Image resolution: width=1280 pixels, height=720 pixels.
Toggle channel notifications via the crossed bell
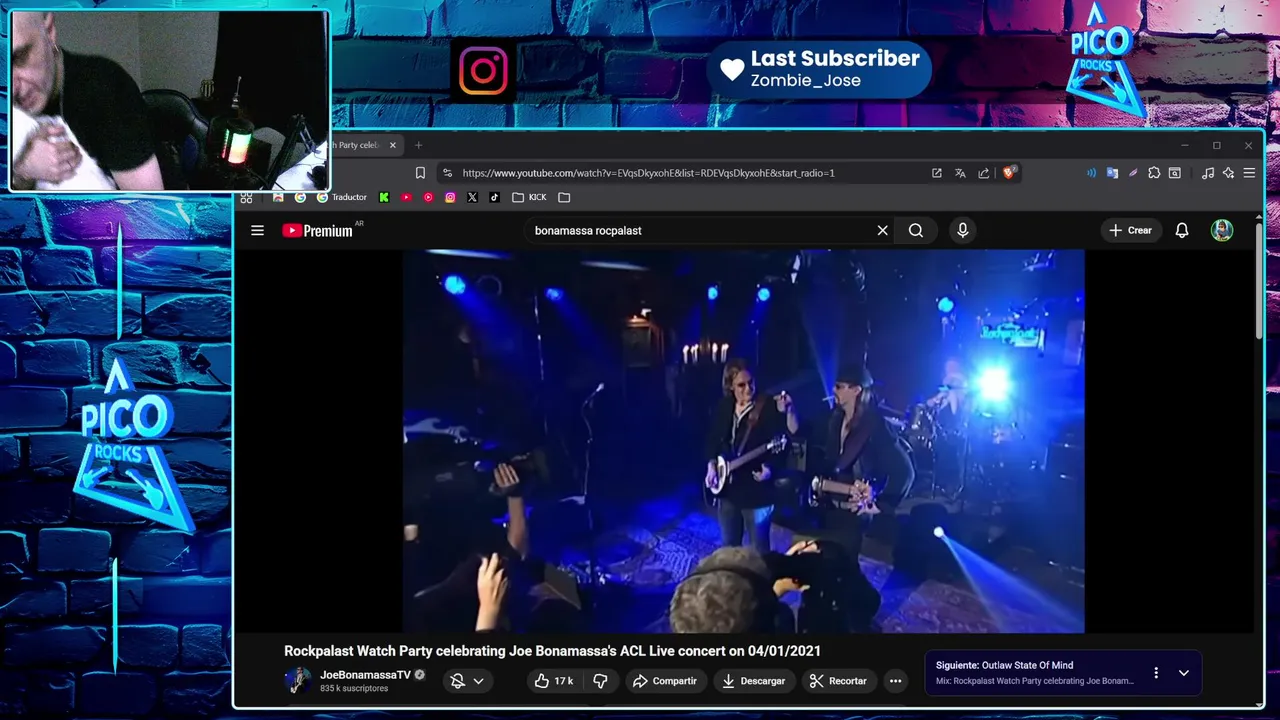457,681
